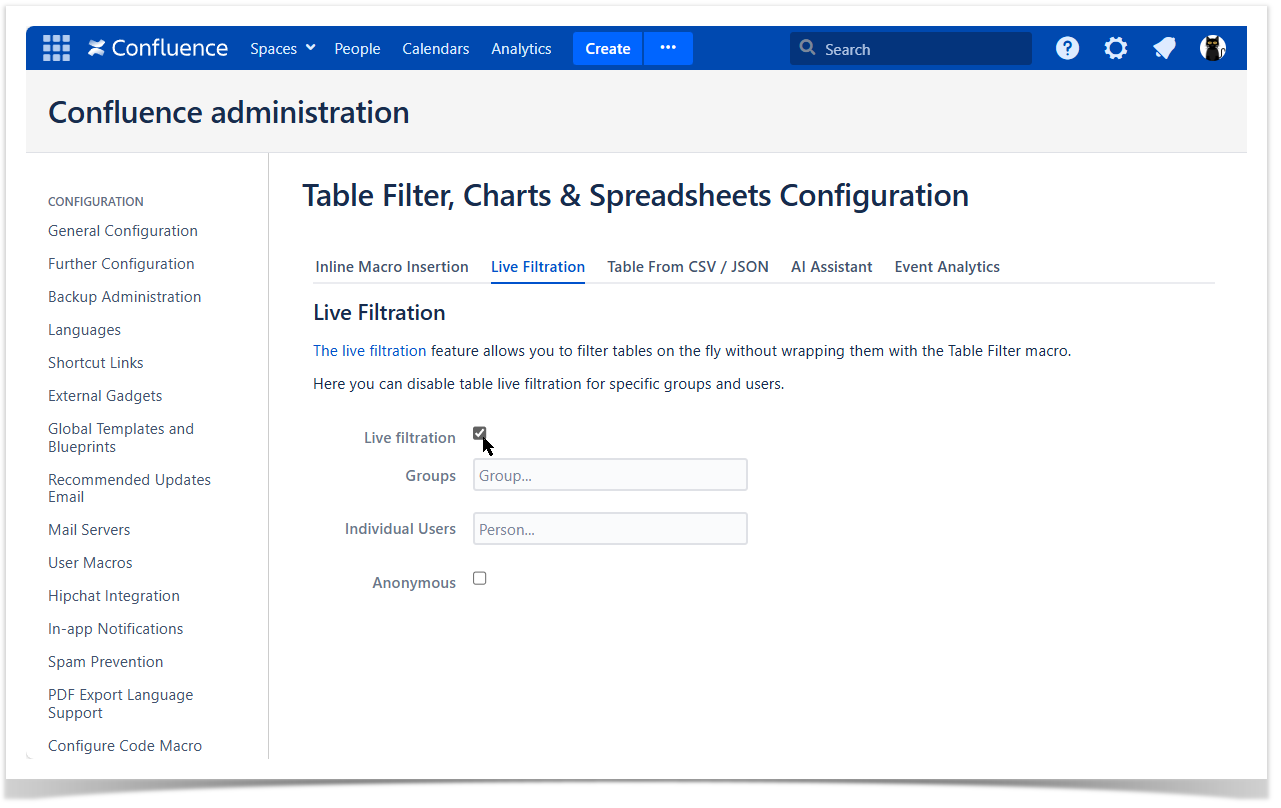Open the app switcher grid icon
1281x808 pixels.
click(56, 48)
